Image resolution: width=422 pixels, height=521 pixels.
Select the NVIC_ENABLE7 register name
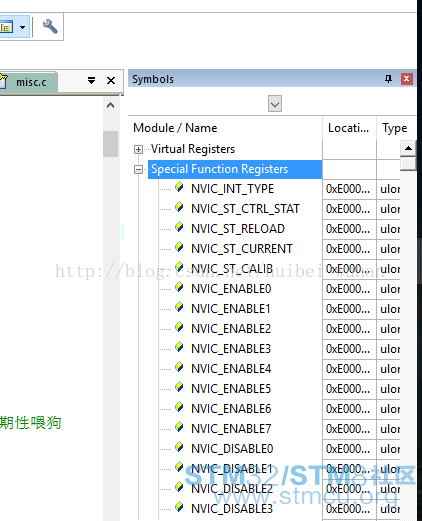point(231,429)
